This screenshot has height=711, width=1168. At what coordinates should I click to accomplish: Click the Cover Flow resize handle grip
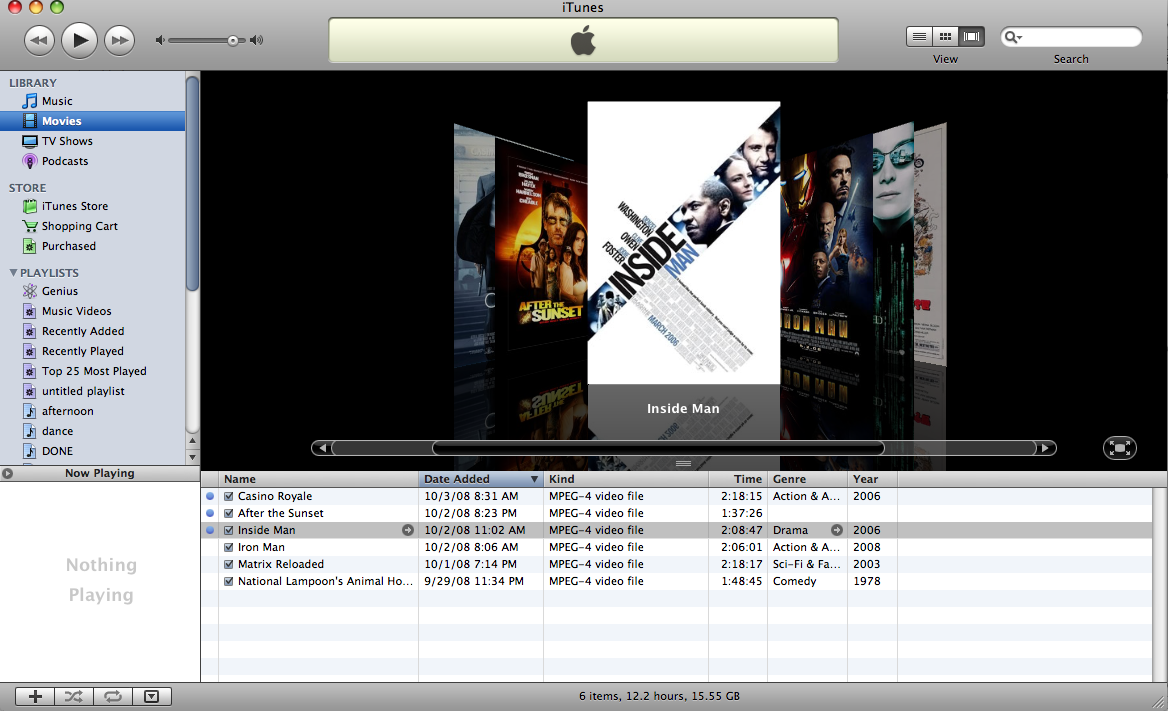point(683,464)
